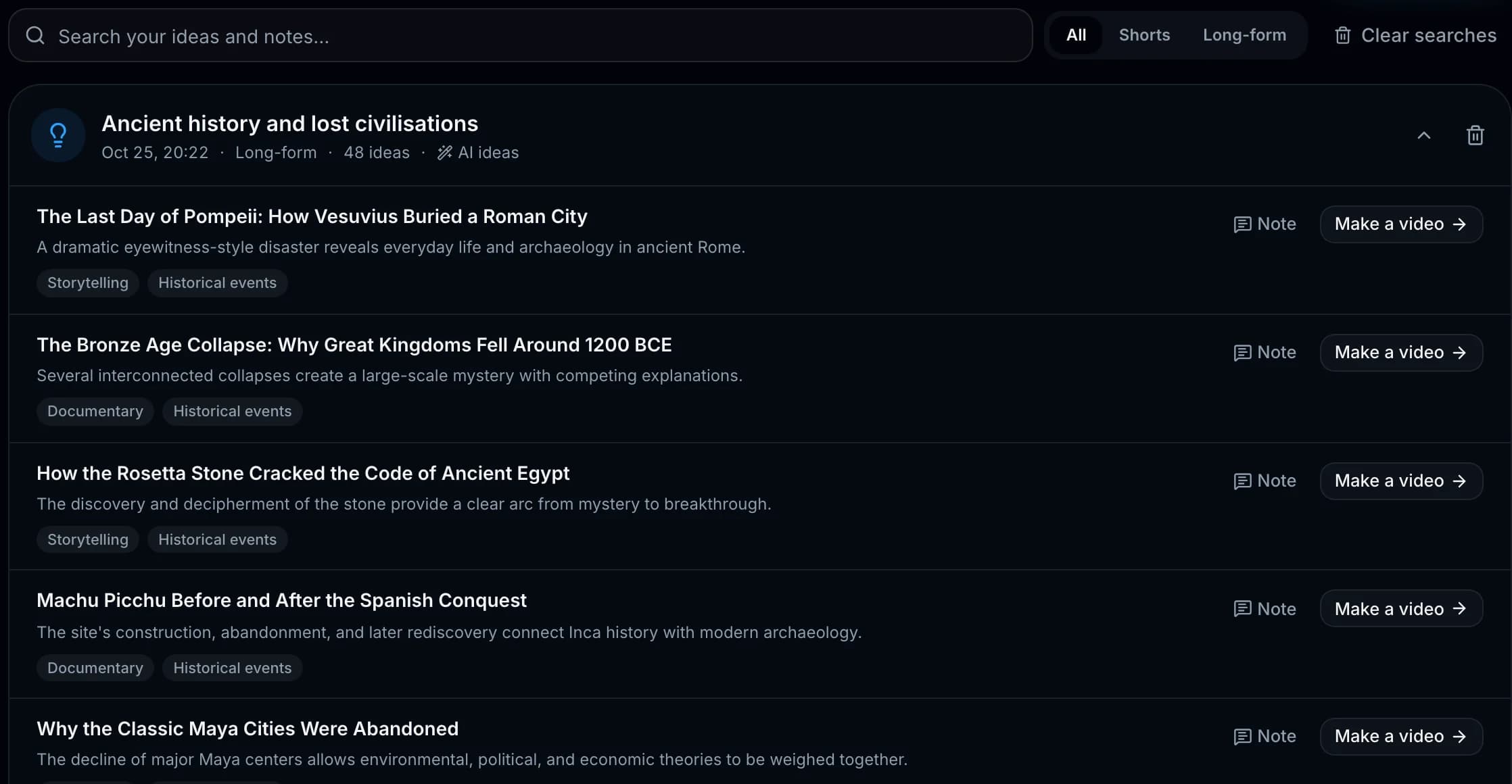Screen dimensions: 1512x784
Task: Click the Documentary tag under Bronze Age Collapse
Action: click(95, 411)
